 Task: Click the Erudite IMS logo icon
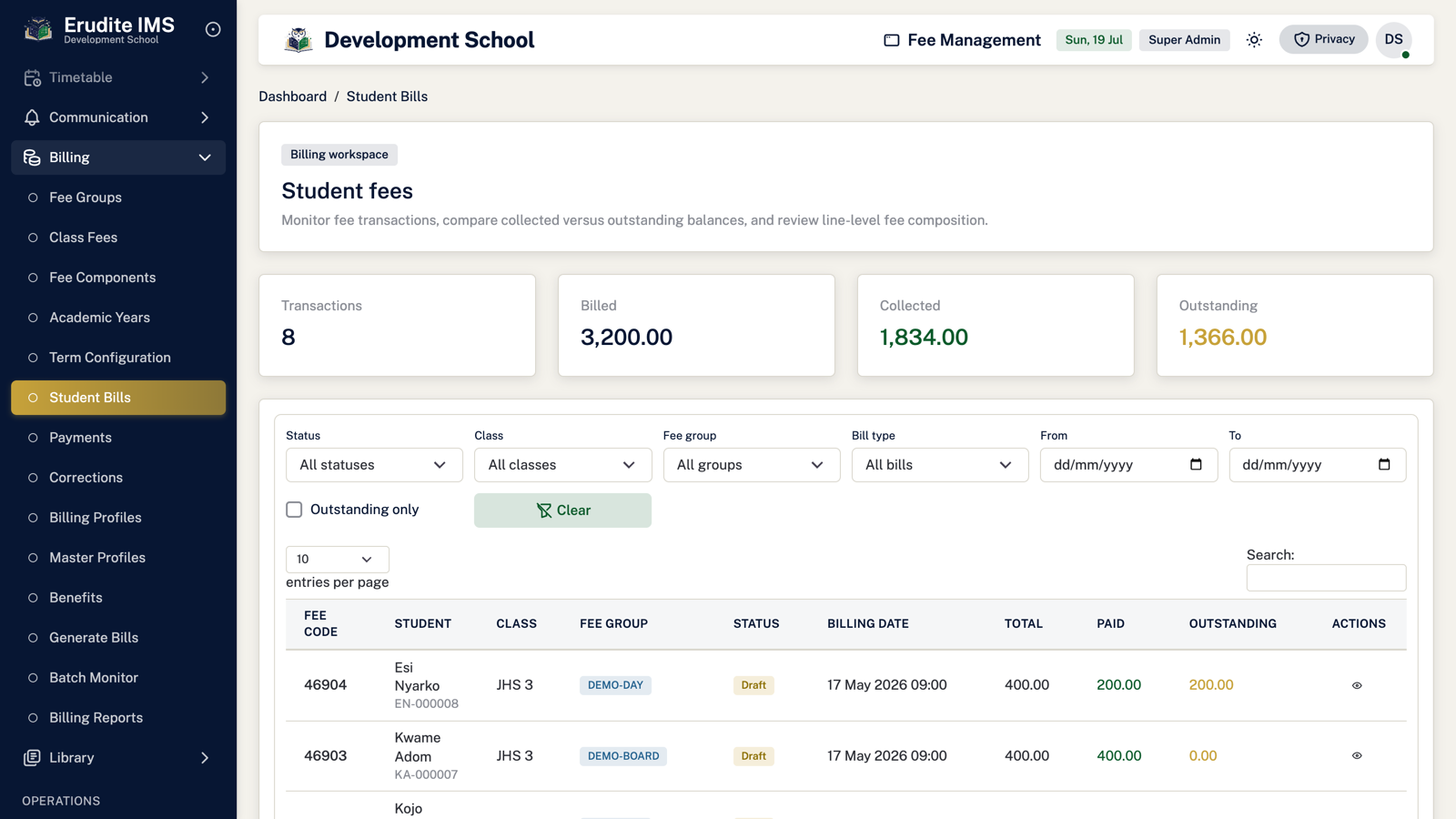pos(38,30)
